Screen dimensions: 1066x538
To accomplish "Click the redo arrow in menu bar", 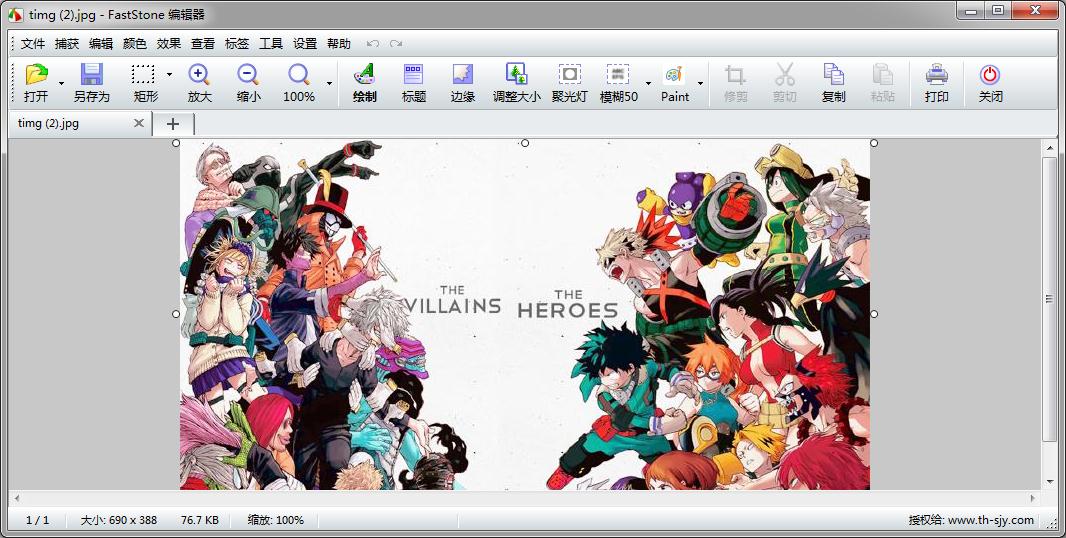I will [x=396, y=44].
